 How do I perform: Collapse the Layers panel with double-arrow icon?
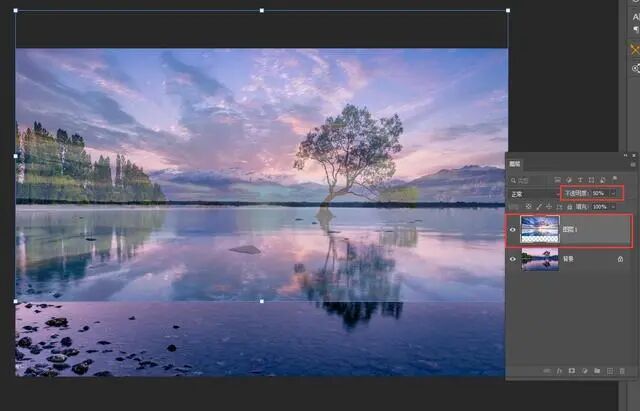pyautogui.click(x=625, y=156)
